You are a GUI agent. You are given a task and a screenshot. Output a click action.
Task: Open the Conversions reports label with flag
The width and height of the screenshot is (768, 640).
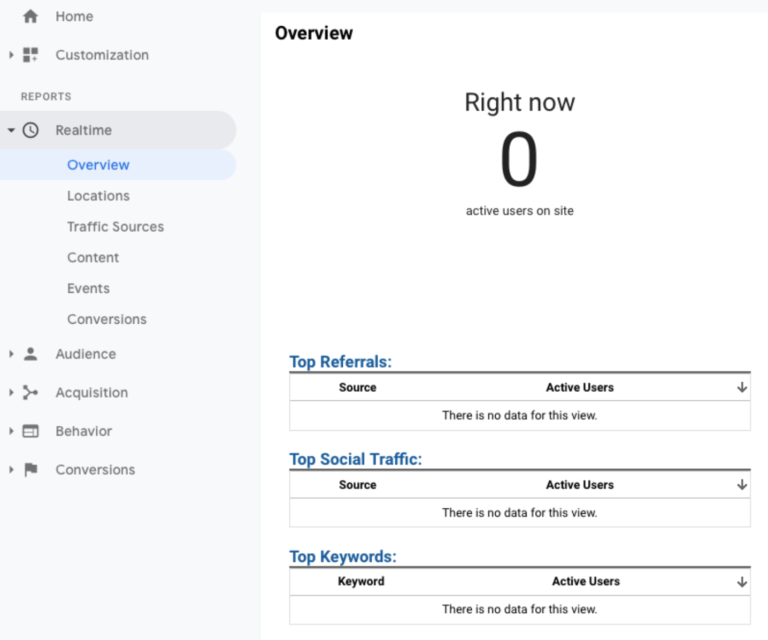pos(95,470)
